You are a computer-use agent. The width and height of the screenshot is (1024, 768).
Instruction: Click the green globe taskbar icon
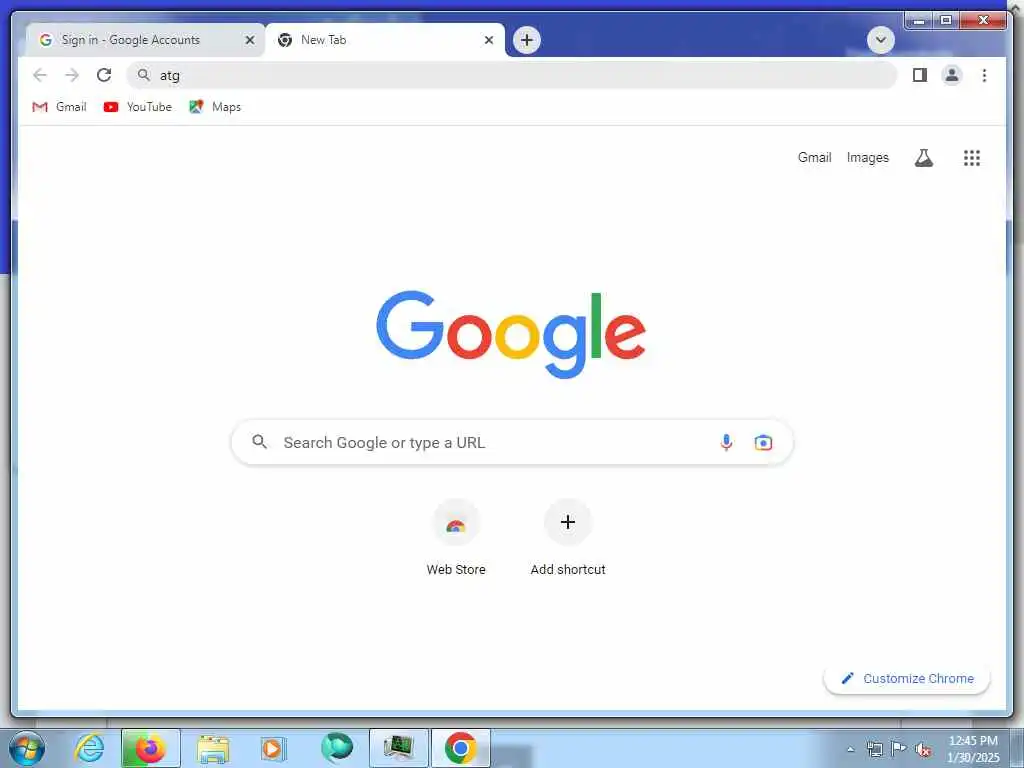coord(337,748)
